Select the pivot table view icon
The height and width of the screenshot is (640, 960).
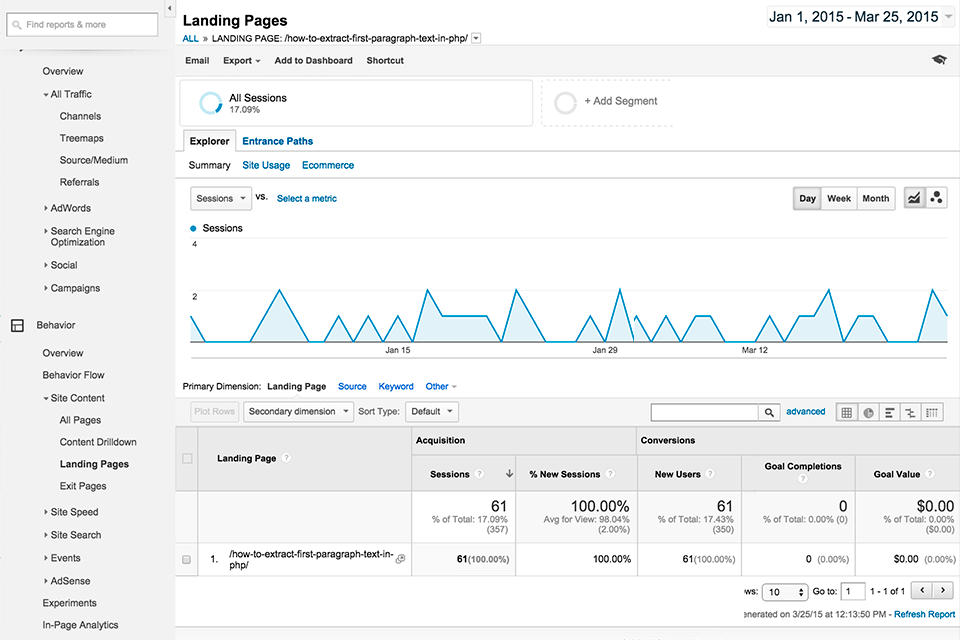(x=932, y=412)
